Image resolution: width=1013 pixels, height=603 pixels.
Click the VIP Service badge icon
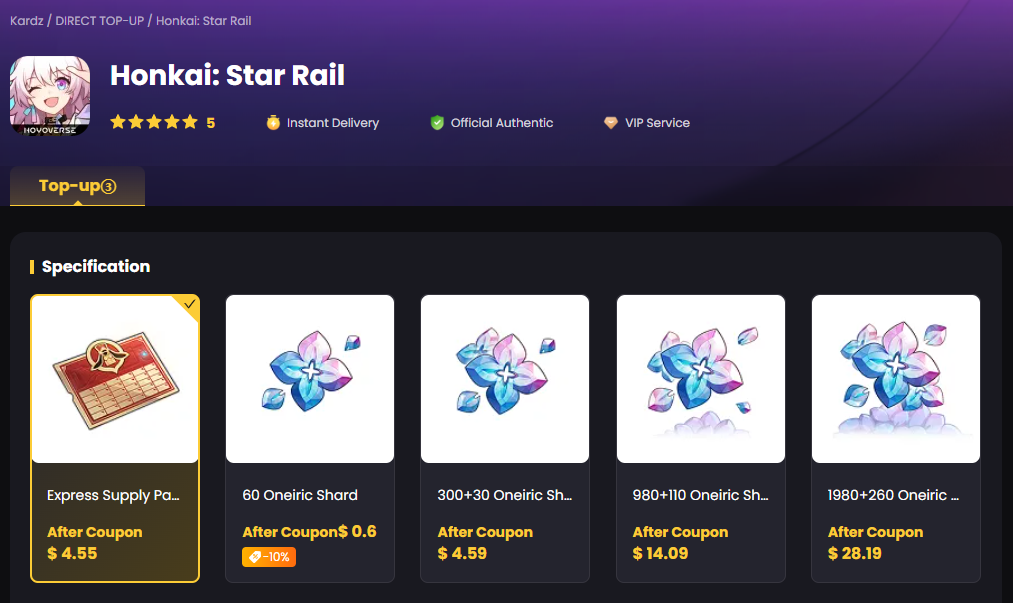611,122
